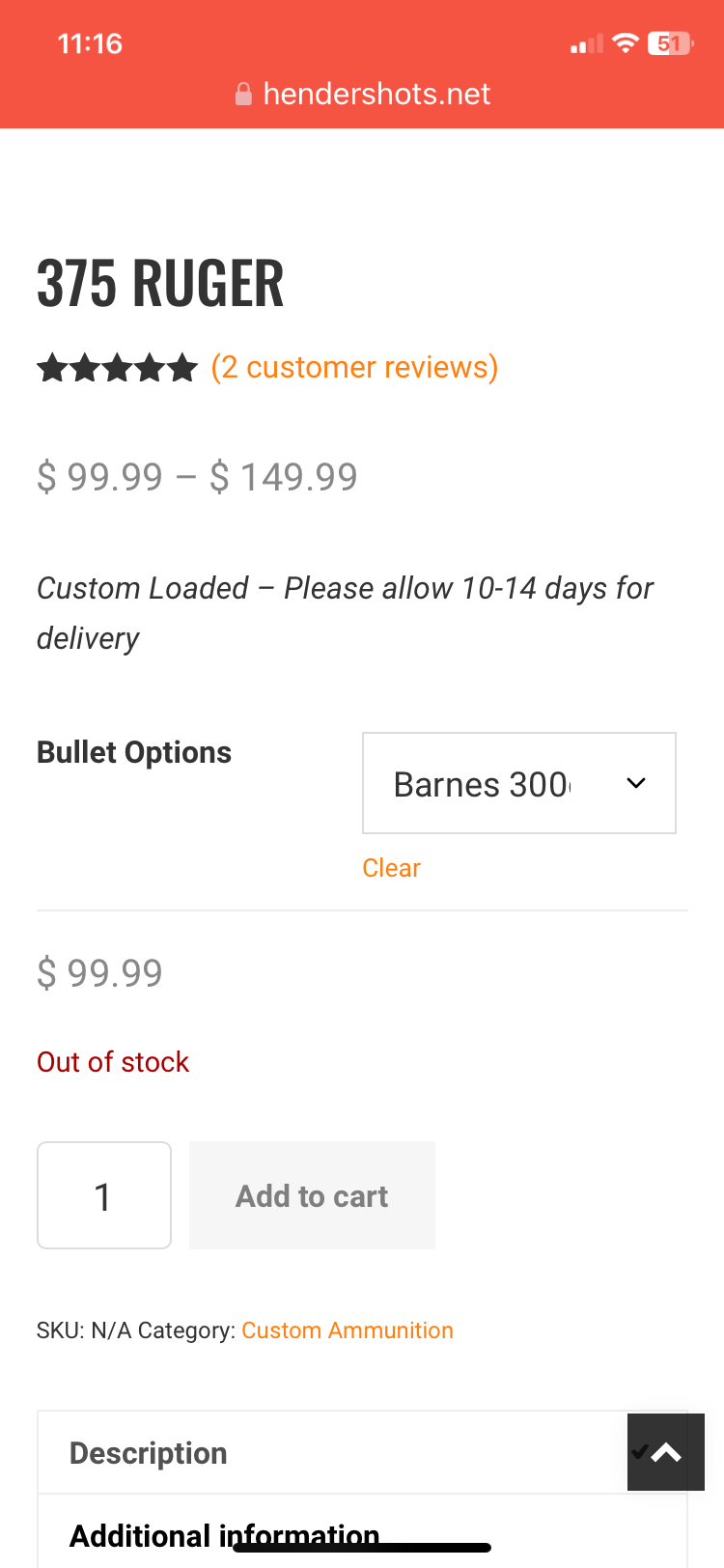This screenshot has height=1568, width=724.
Task: Clear the selected bullet option
Action: click(391, 868)
